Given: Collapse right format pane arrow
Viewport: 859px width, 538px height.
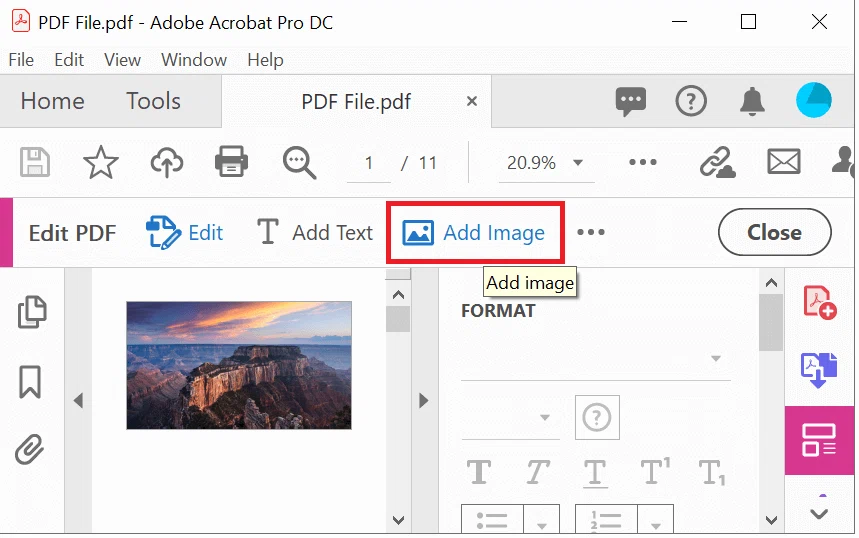Looking at the screenshot, I should point(423,400).
